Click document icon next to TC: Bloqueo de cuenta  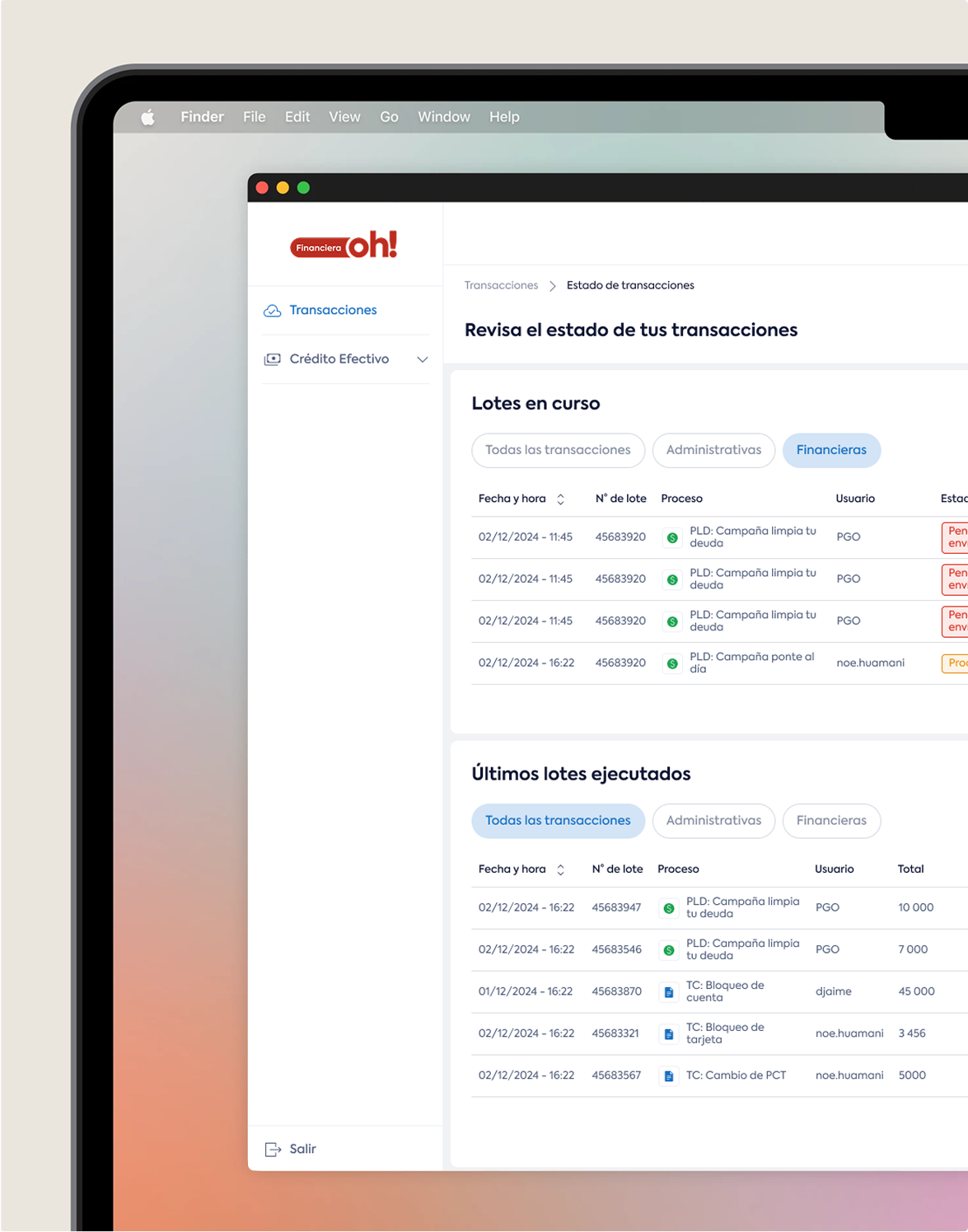pos(669,992)
